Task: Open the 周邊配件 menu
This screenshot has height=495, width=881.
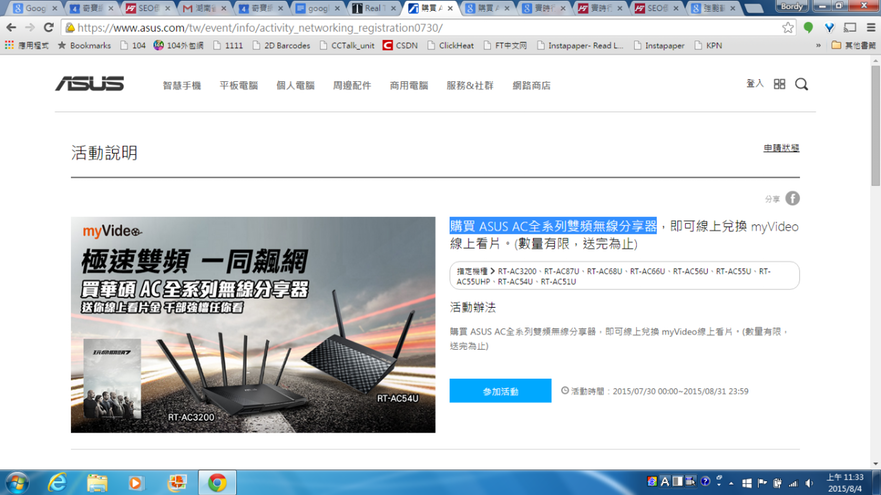Action: point(352,85)
